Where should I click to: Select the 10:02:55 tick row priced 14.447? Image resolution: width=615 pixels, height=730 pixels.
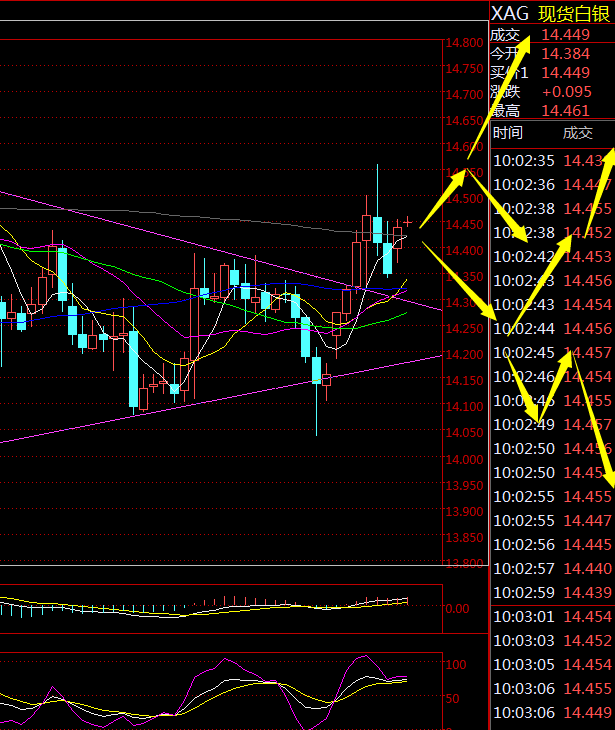[x=553, y=520]
